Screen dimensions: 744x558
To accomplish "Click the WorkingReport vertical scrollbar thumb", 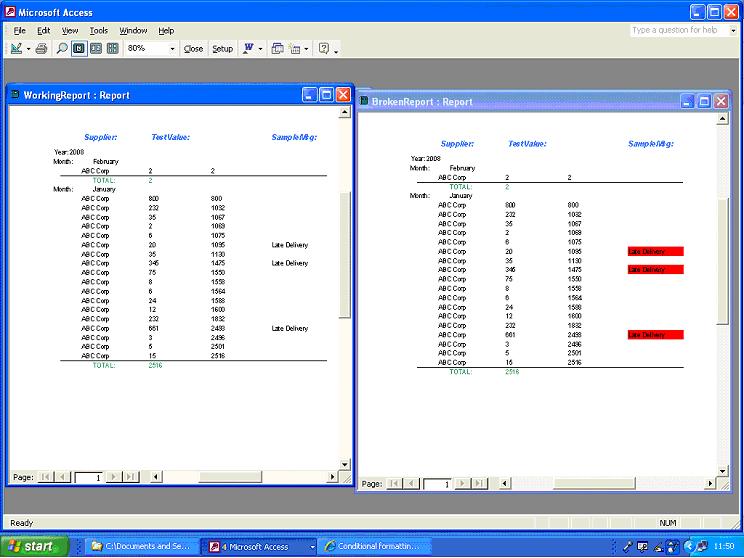I will click(345, 255).
